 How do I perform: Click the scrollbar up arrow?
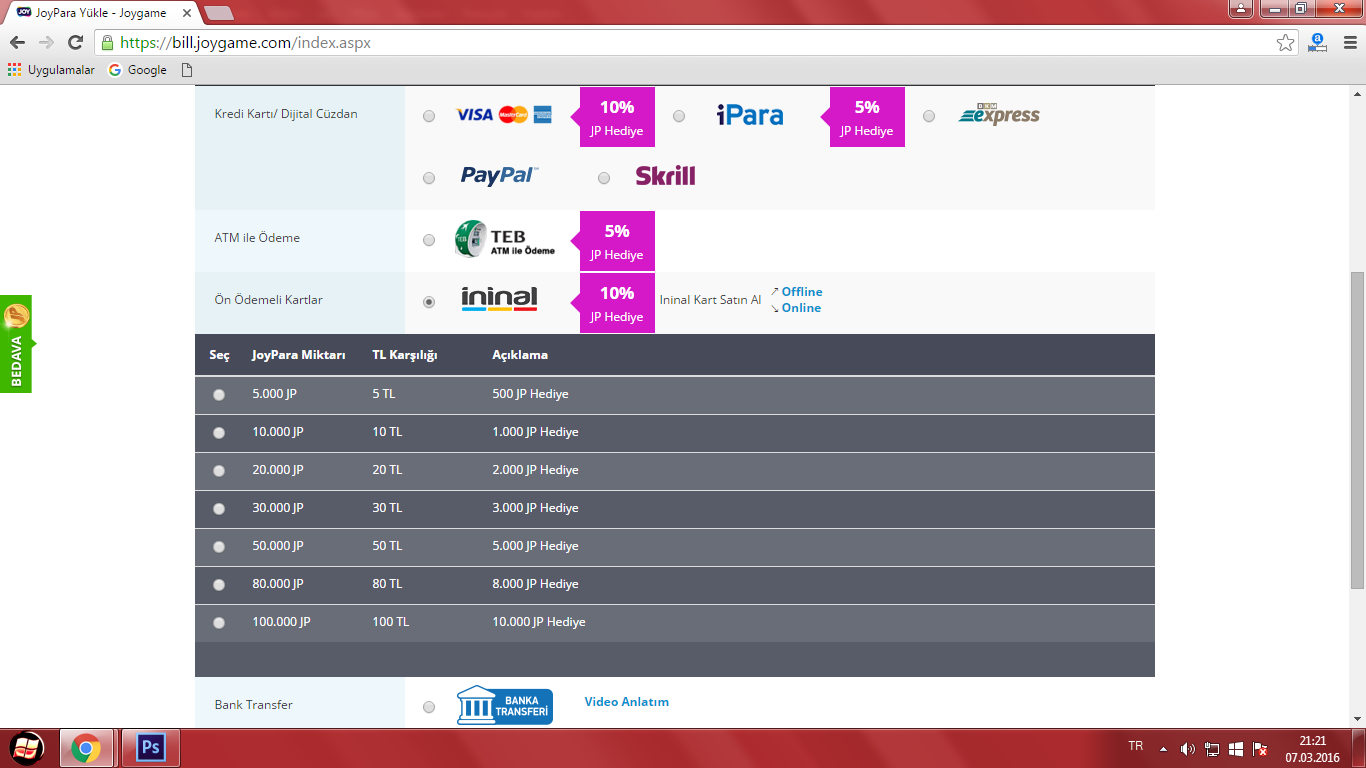pyautogui.click(x=1357, y=94)
